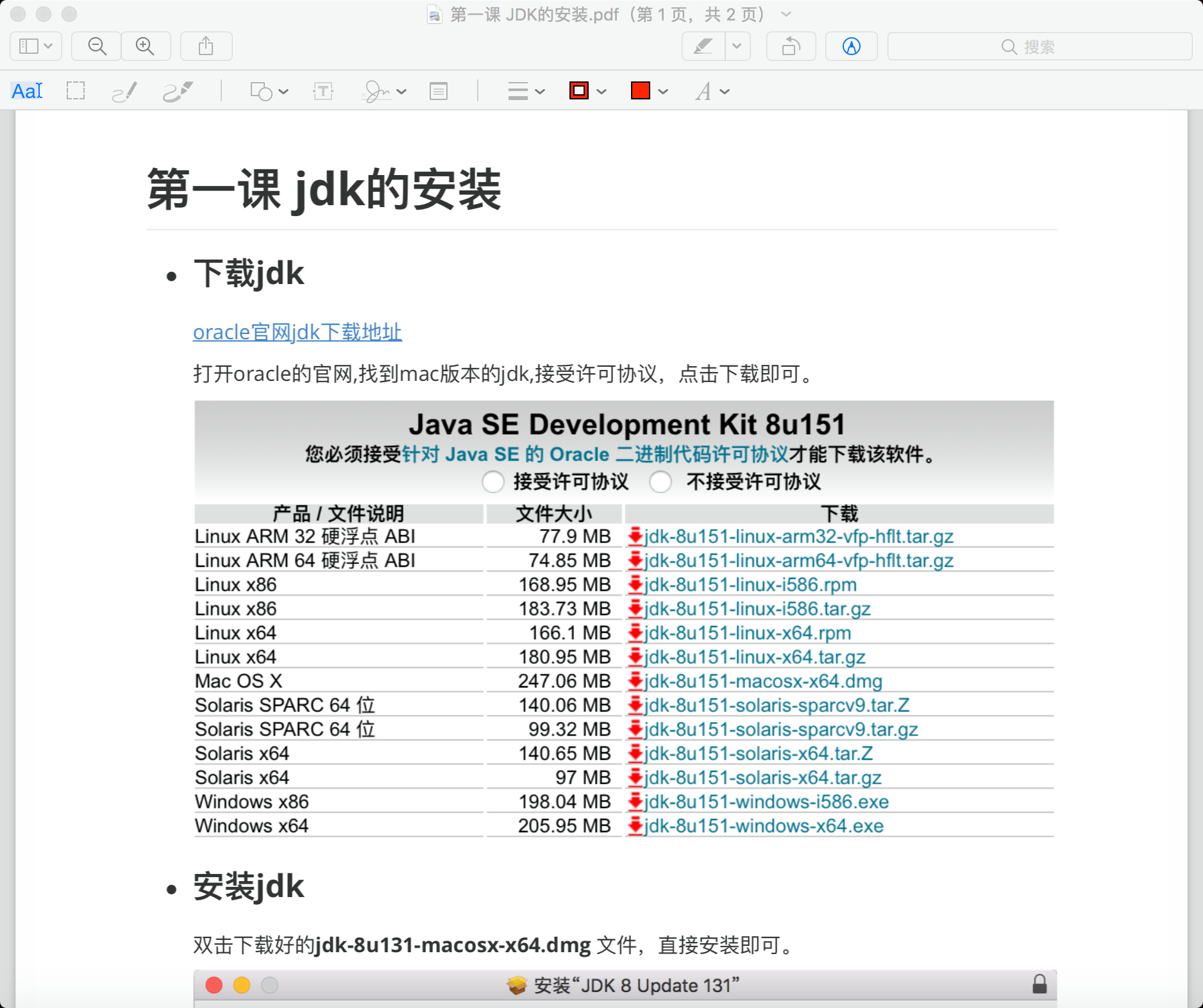This screenshot has height=1008, width=1203.
Task: Pick the Sketch drawing tool
Action: [x=124, y=91]
